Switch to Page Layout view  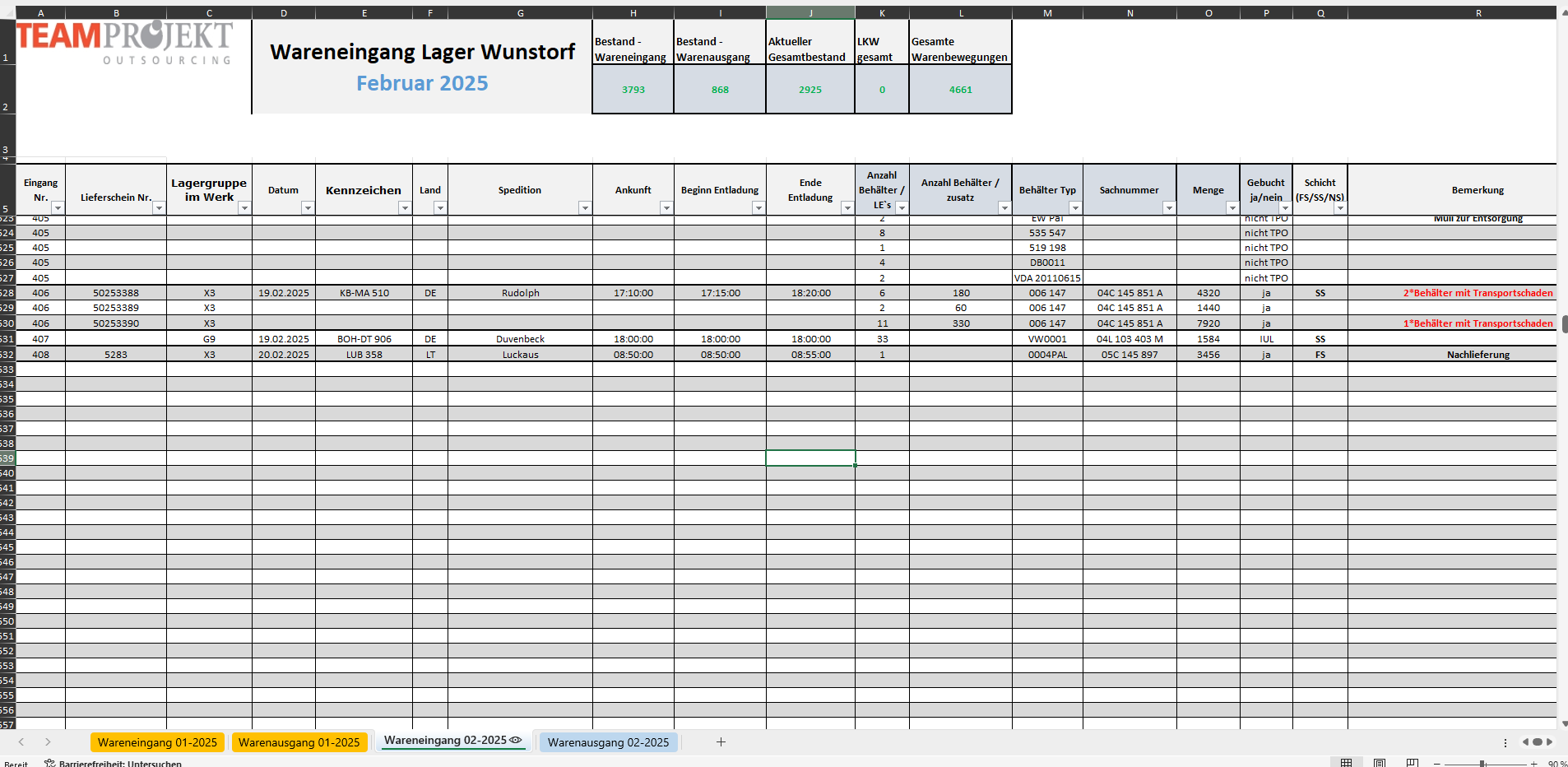(1380, 763)
